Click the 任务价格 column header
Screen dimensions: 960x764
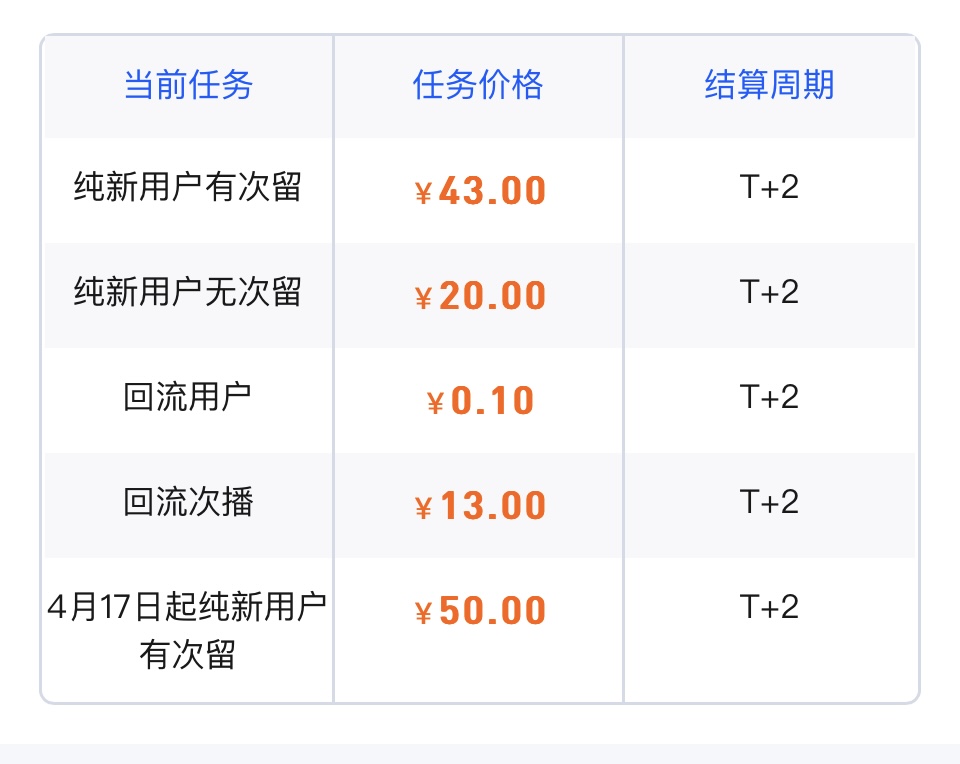[x=478, y=84]
